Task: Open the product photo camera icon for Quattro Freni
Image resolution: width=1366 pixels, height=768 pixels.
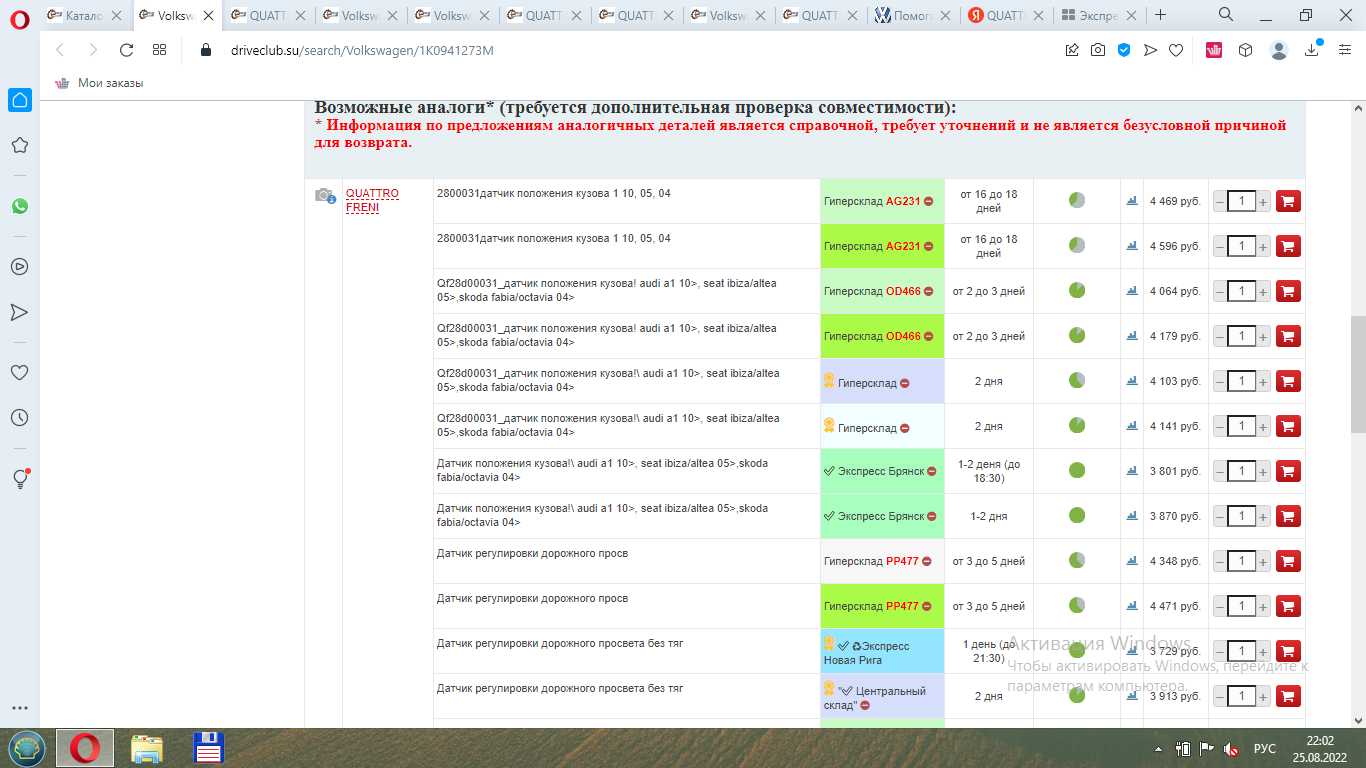Action: point(324,195)
